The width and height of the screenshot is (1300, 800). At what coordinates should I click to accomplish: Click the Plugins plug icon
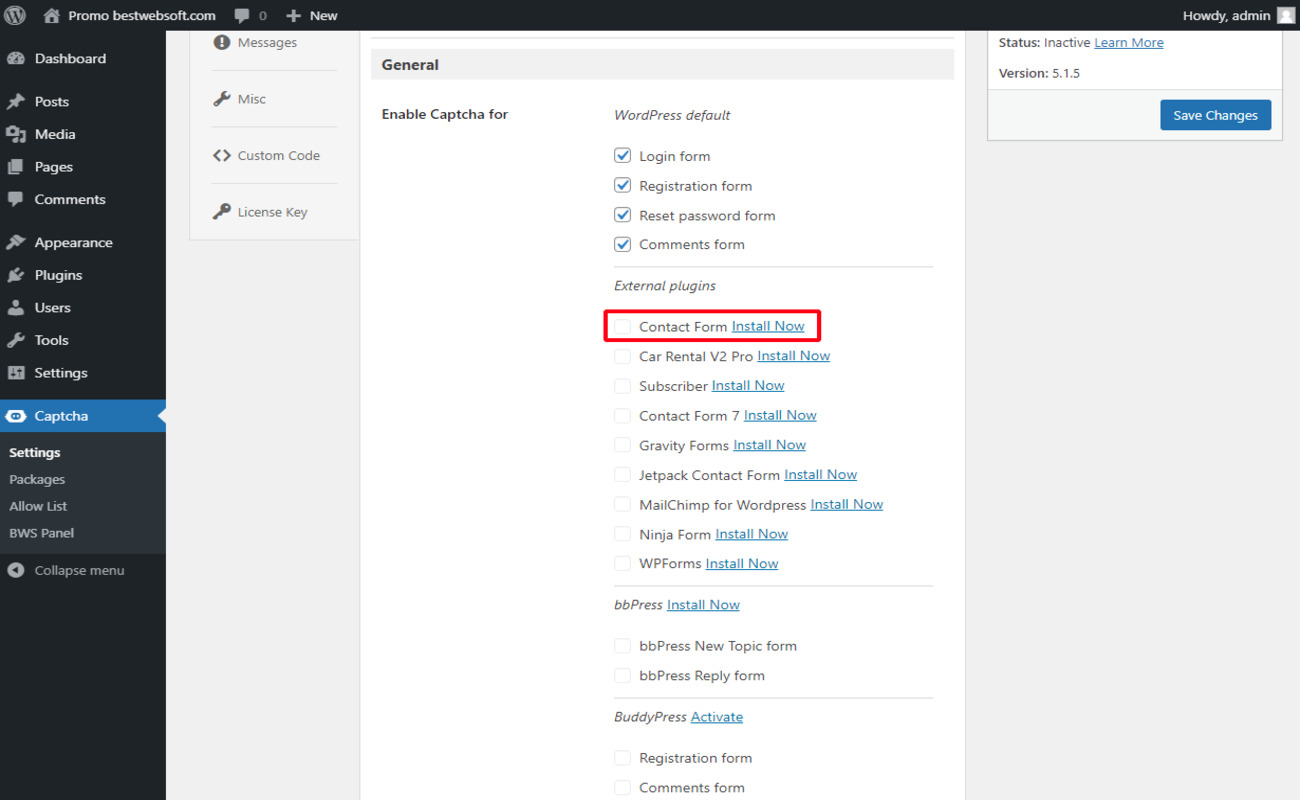click(16, 275)
